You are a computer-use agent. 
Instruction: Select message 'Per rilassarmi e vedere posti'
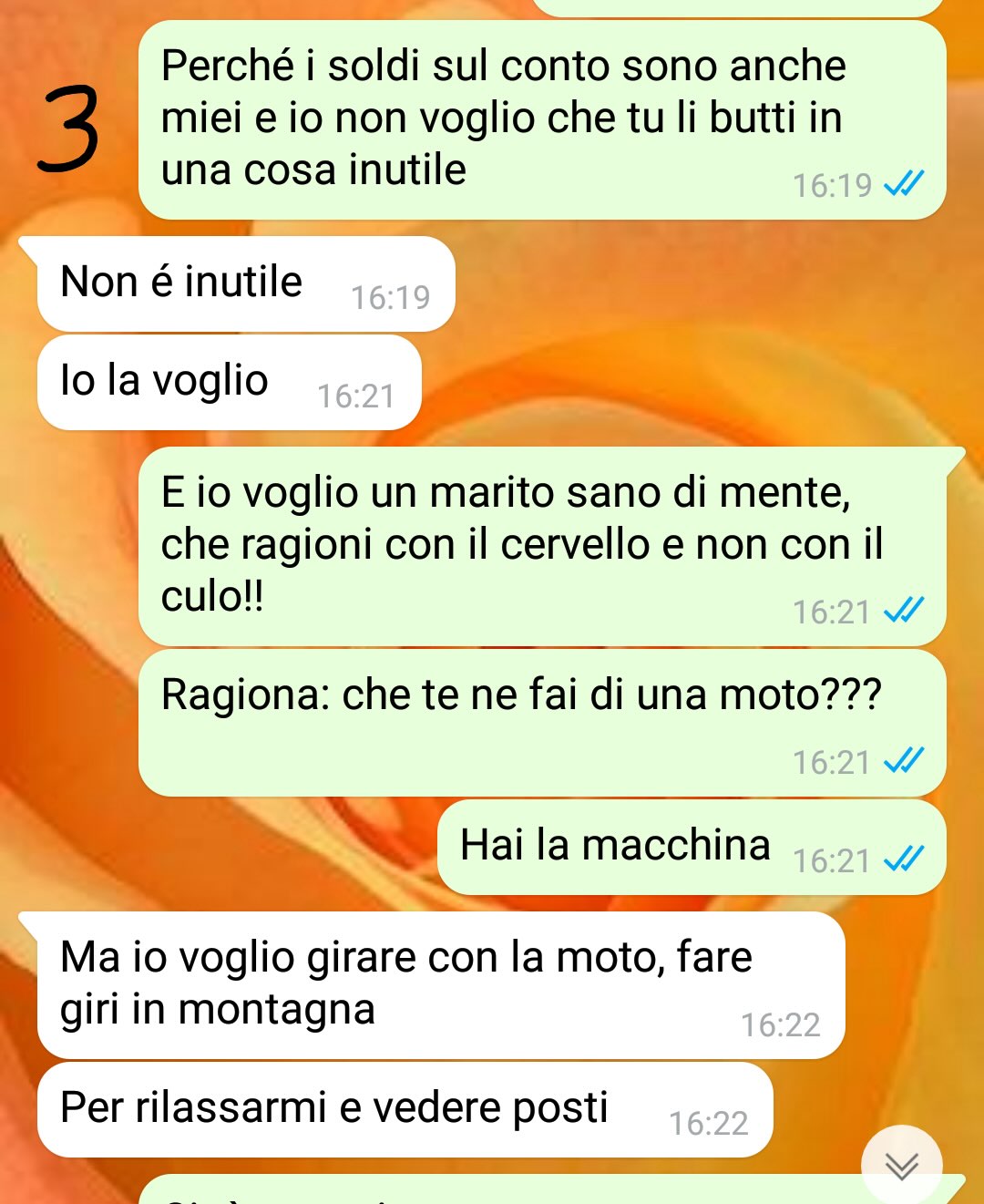pyautogui.click(x=405, y=1109)
